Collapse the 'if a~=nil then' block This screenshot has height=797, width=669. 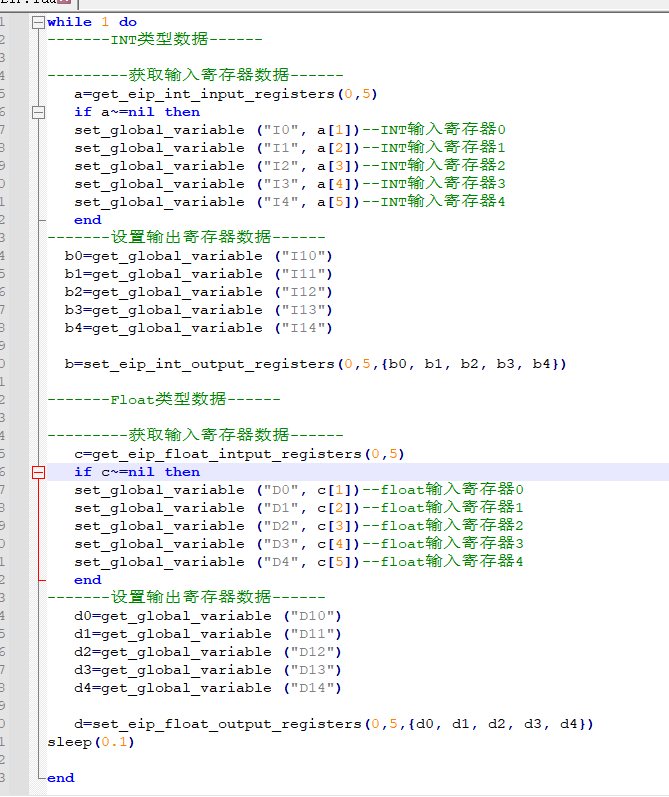pyautogui.click(x=38, y=112)
